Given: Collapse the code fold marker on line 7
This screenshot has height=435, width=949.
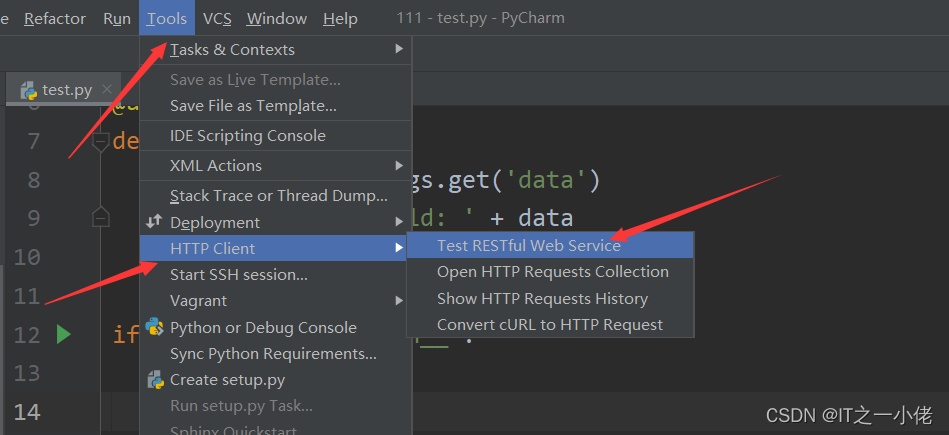Looking at the screenshot, I should tap(100, 142).
